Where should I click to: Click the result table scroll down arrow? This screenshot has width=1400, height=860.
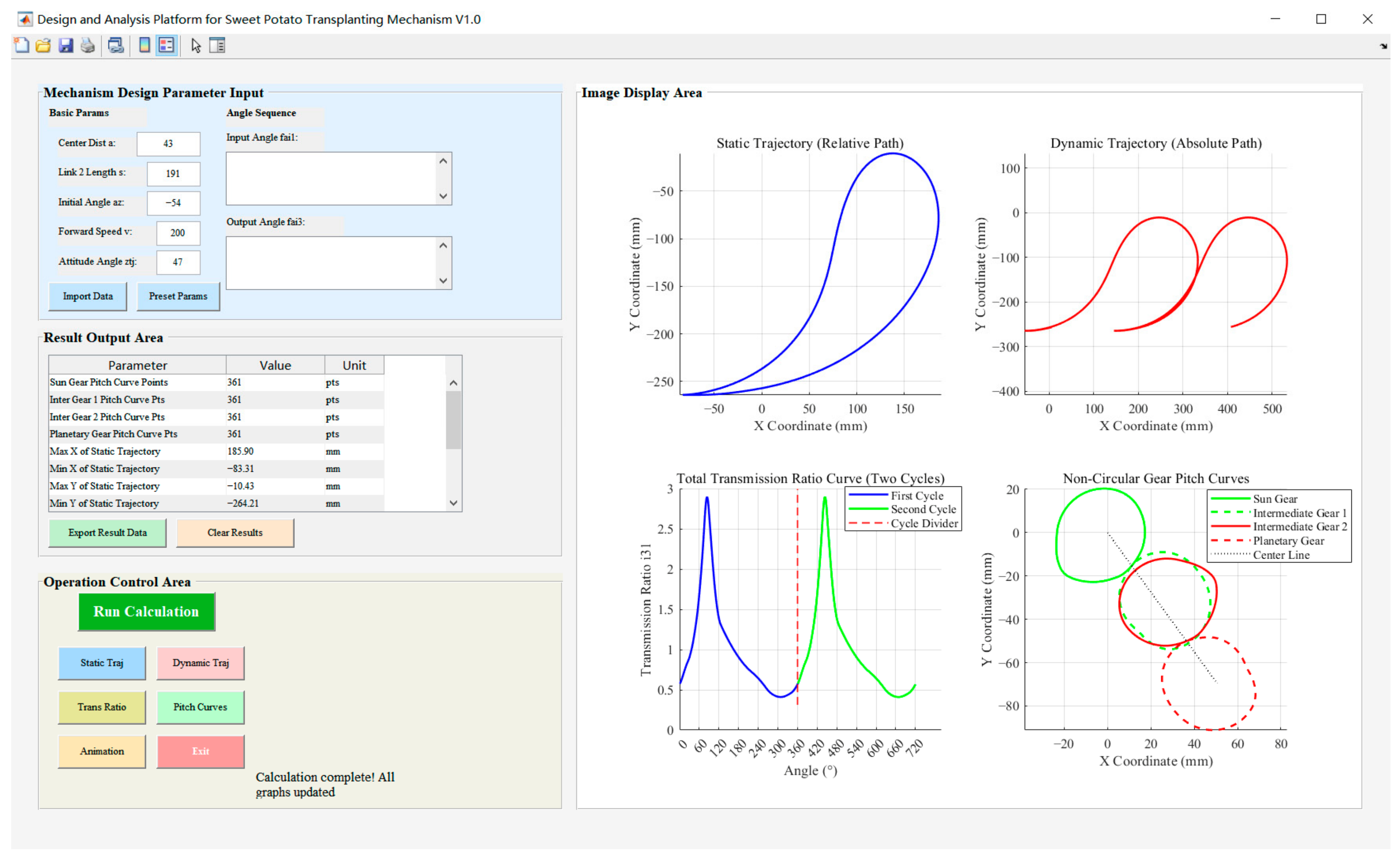453,503
